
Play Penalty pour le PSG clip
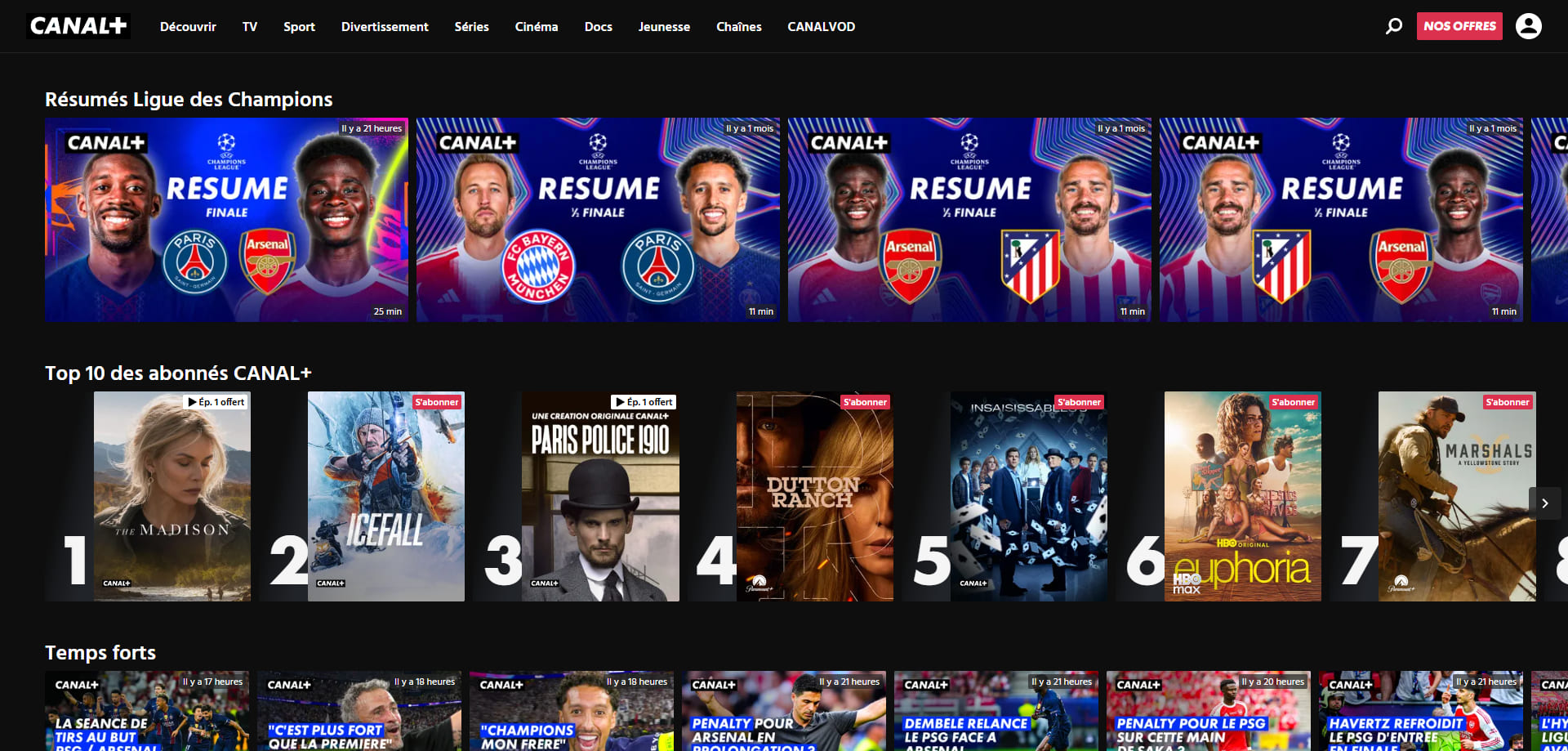point(1209,711)
